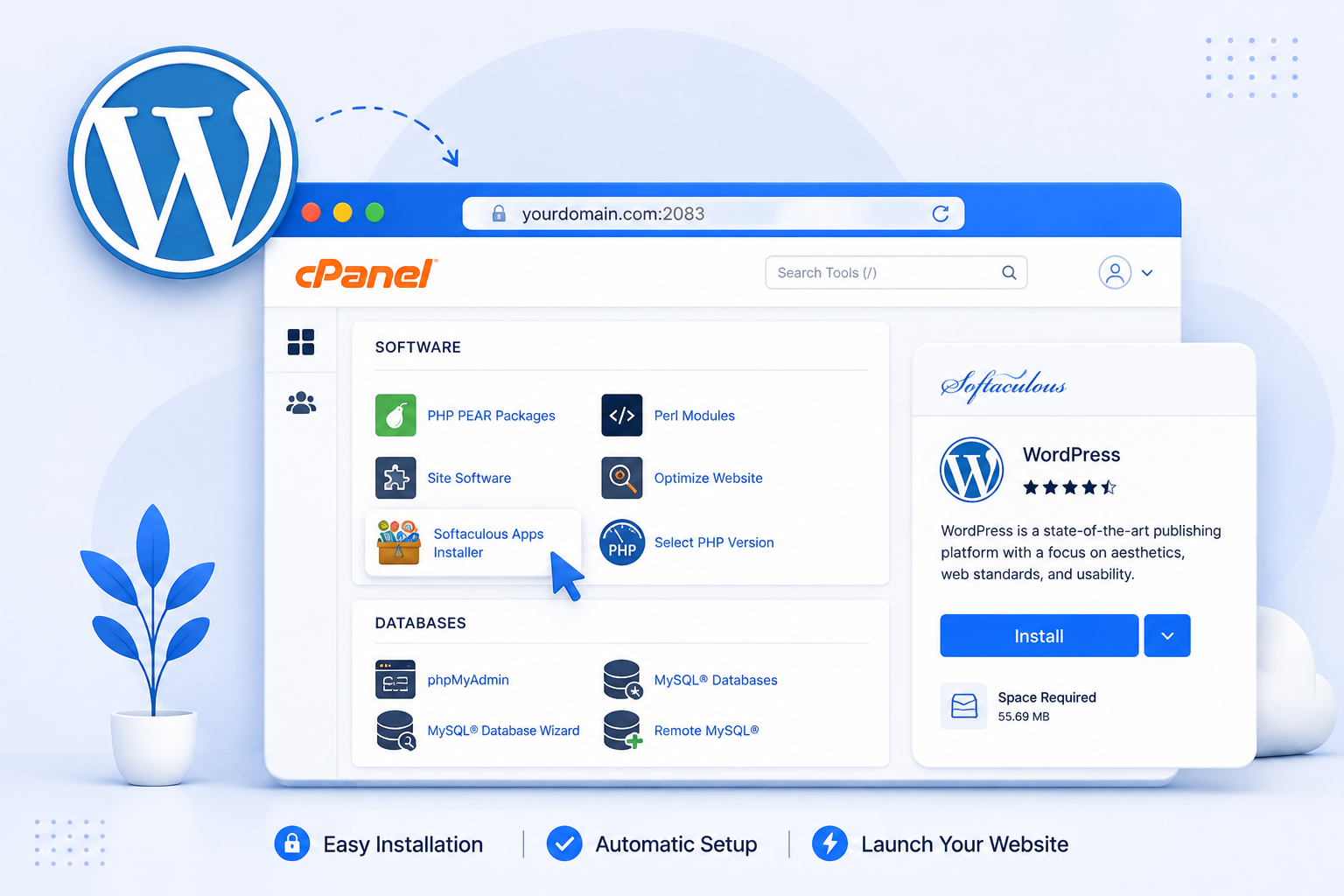1344x896 pixels.
Task: Focus the Search Tools input field
Action: pyautogui.click(x=896, y=272)
